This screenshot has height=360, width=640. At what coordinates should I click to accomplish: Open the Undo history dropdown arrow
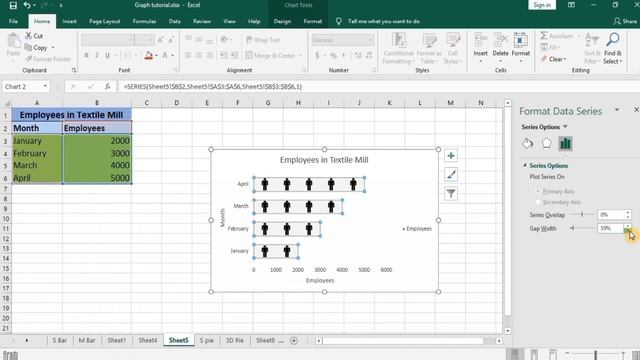34,6
